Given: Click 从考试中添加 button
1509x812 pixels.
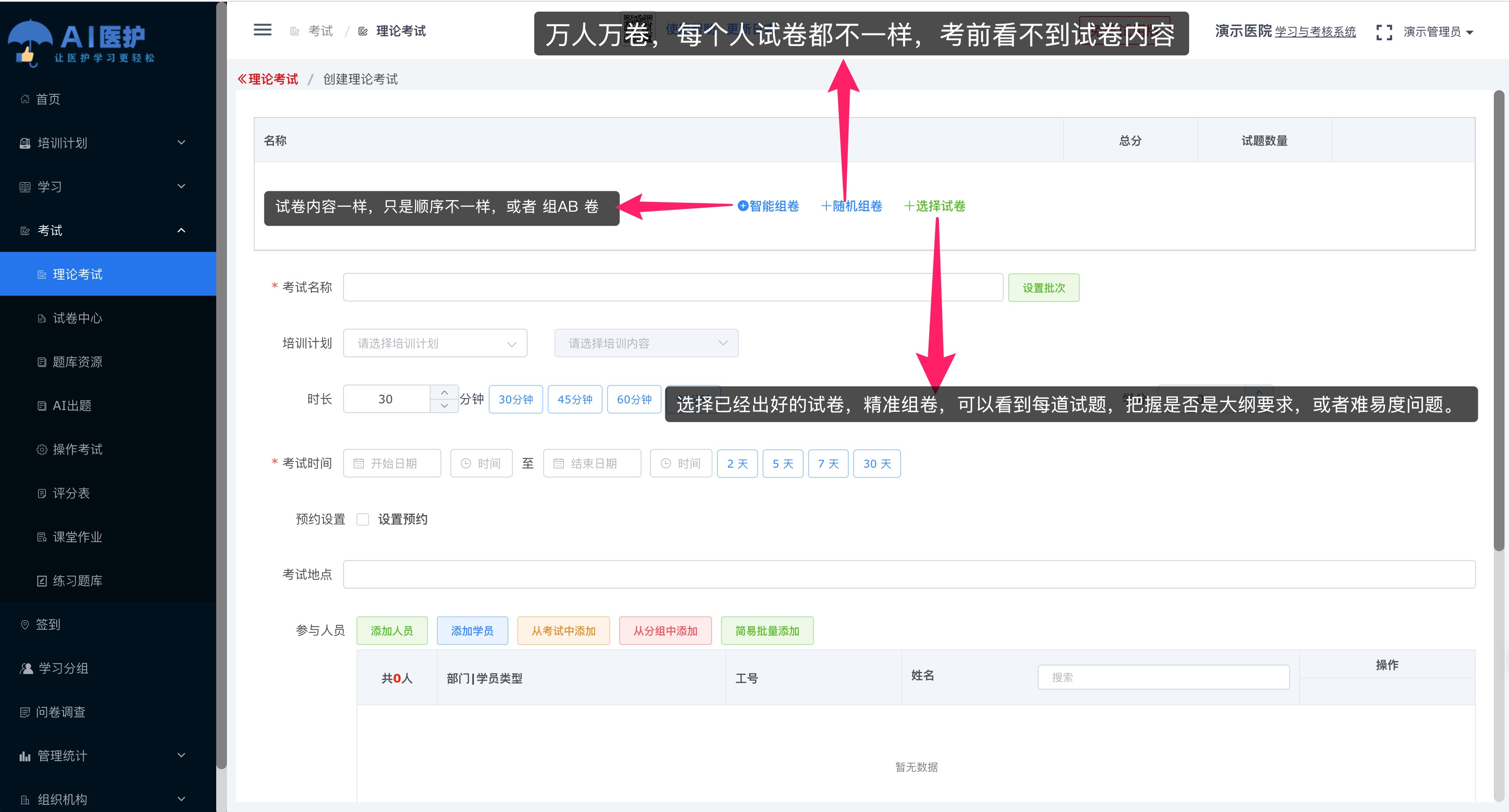Looking at the screenshot, I should click(564, 631).
